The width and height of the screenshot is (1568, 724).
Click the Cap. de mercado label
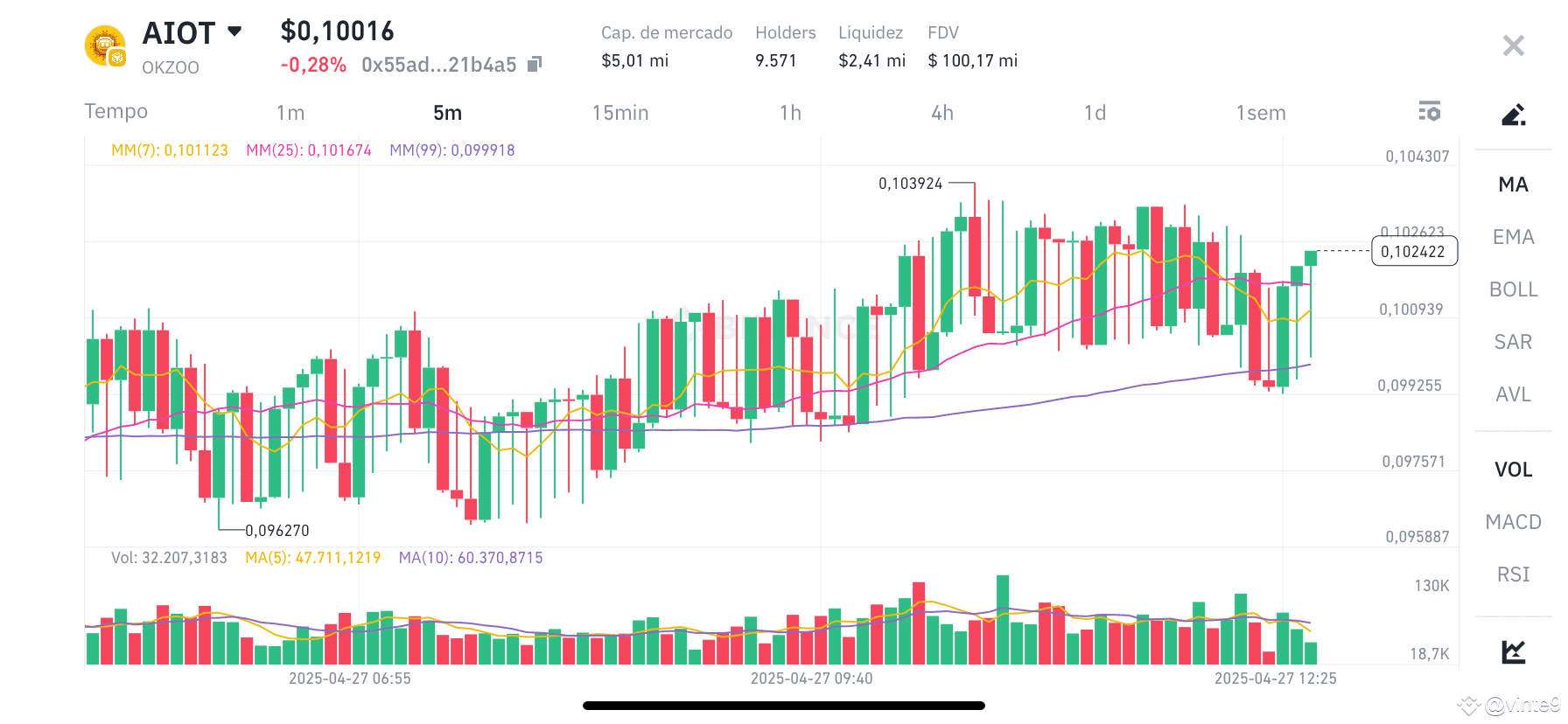coord(667,32)
